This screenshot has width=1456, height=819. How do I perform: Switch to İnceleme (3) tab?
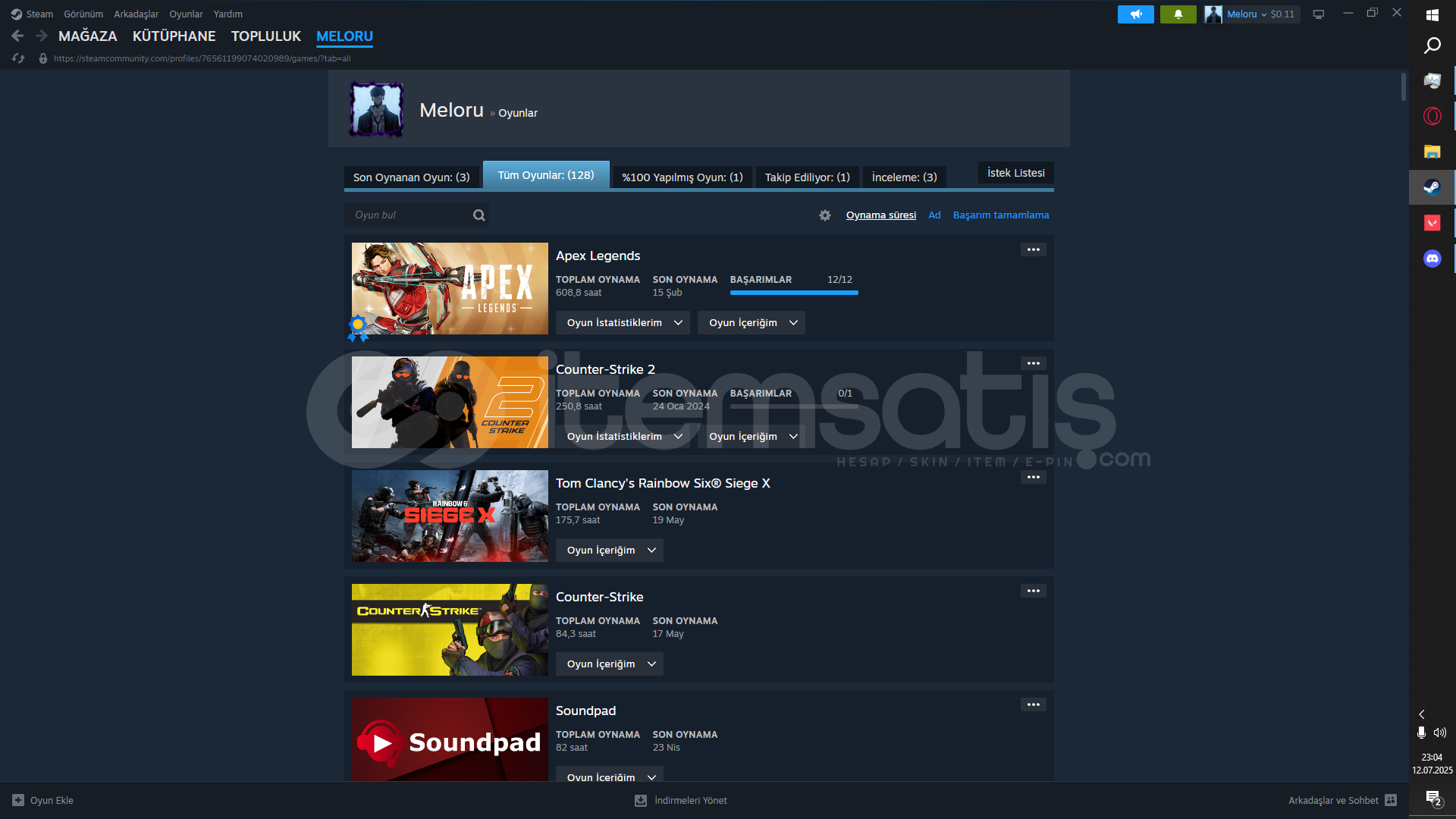tap(905, 177)
